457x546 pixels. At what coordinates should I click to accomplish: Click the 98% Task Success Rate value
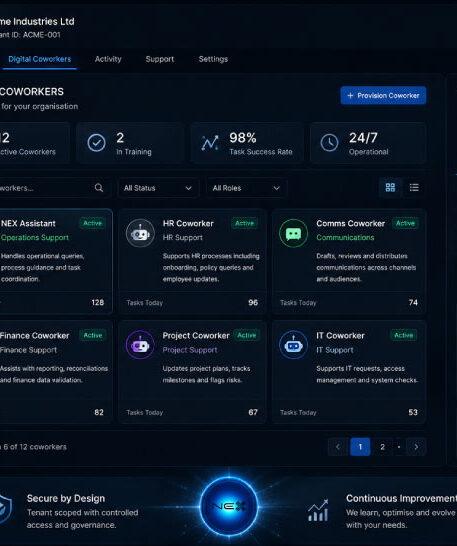[x=243, y=138]
